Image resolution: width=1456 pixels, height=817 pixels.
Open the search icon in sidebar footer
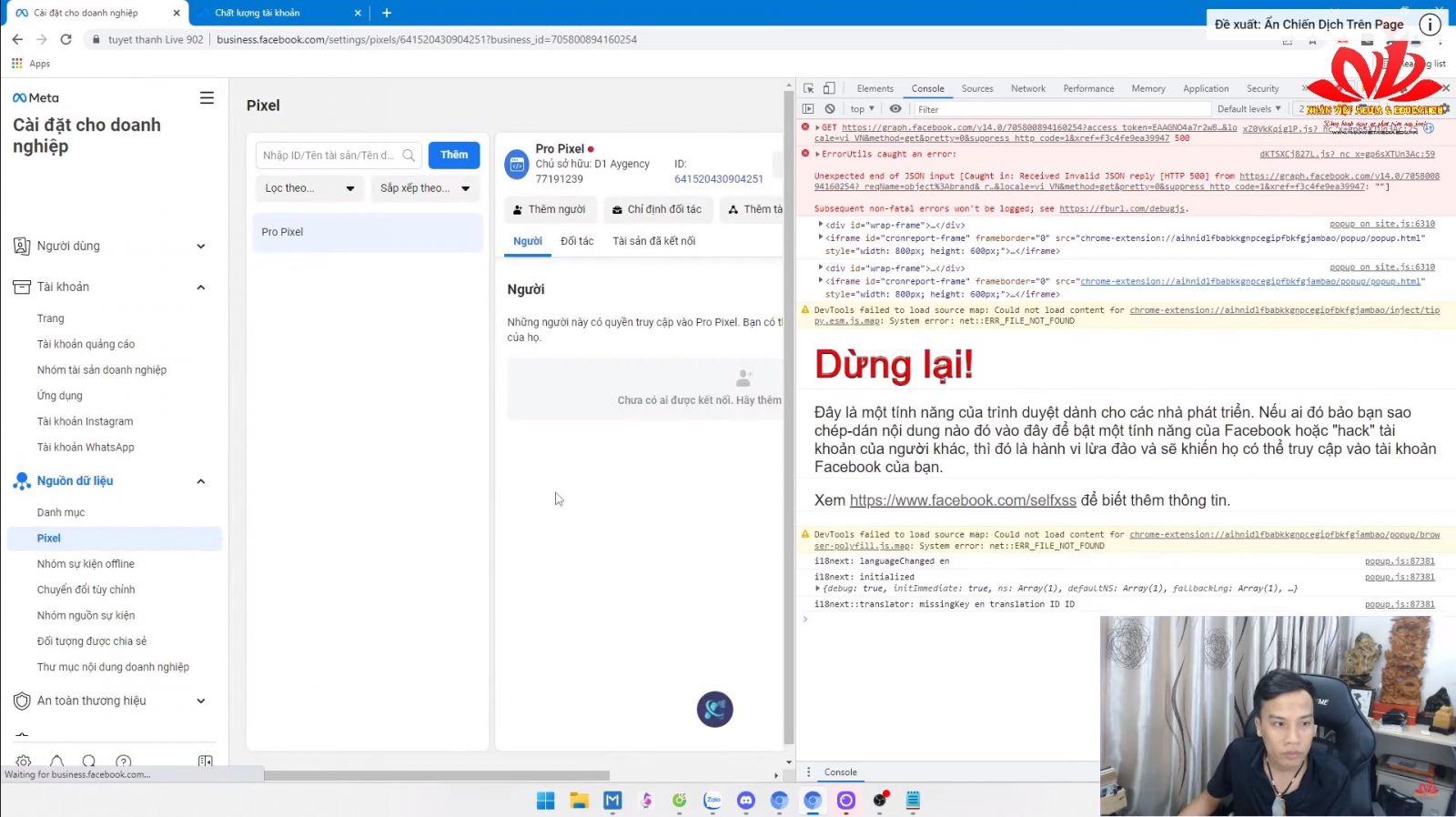pyautogui.click(x=88, y=762)
